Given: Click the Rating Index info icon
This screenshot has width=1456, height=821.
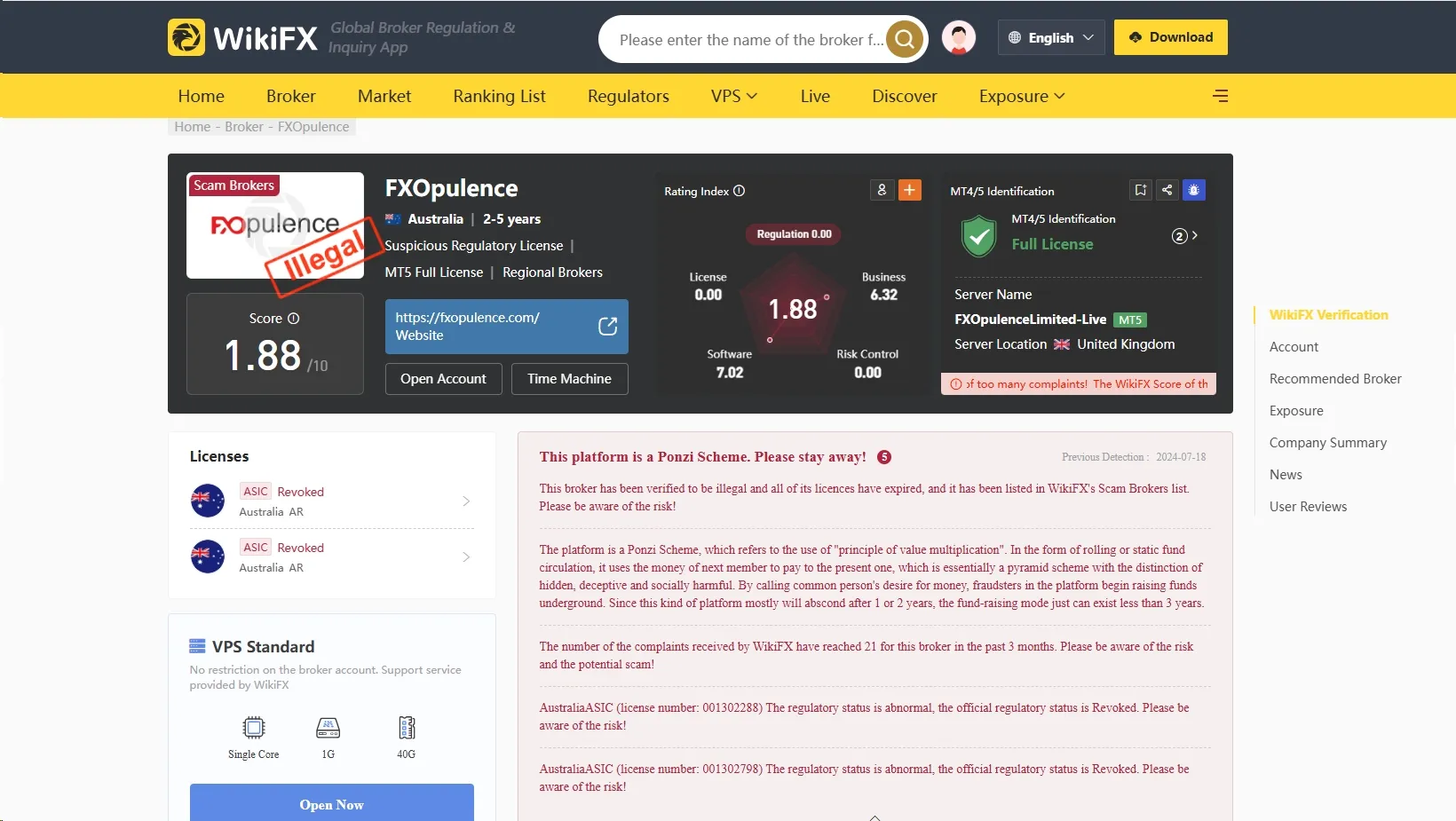Looking at the screenshot, I should 740,191.
